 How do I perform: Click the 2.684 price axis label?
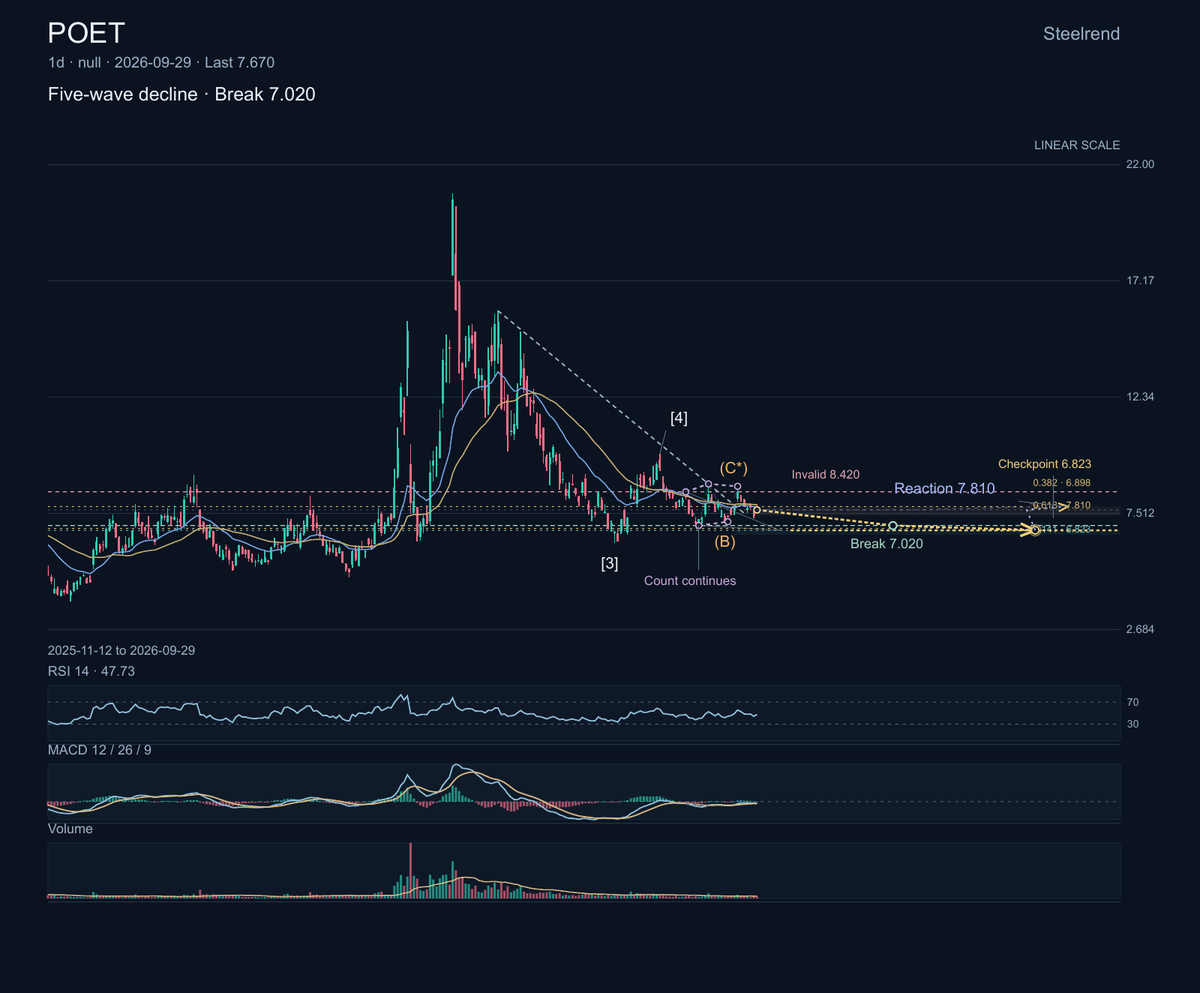(1140, 629)
